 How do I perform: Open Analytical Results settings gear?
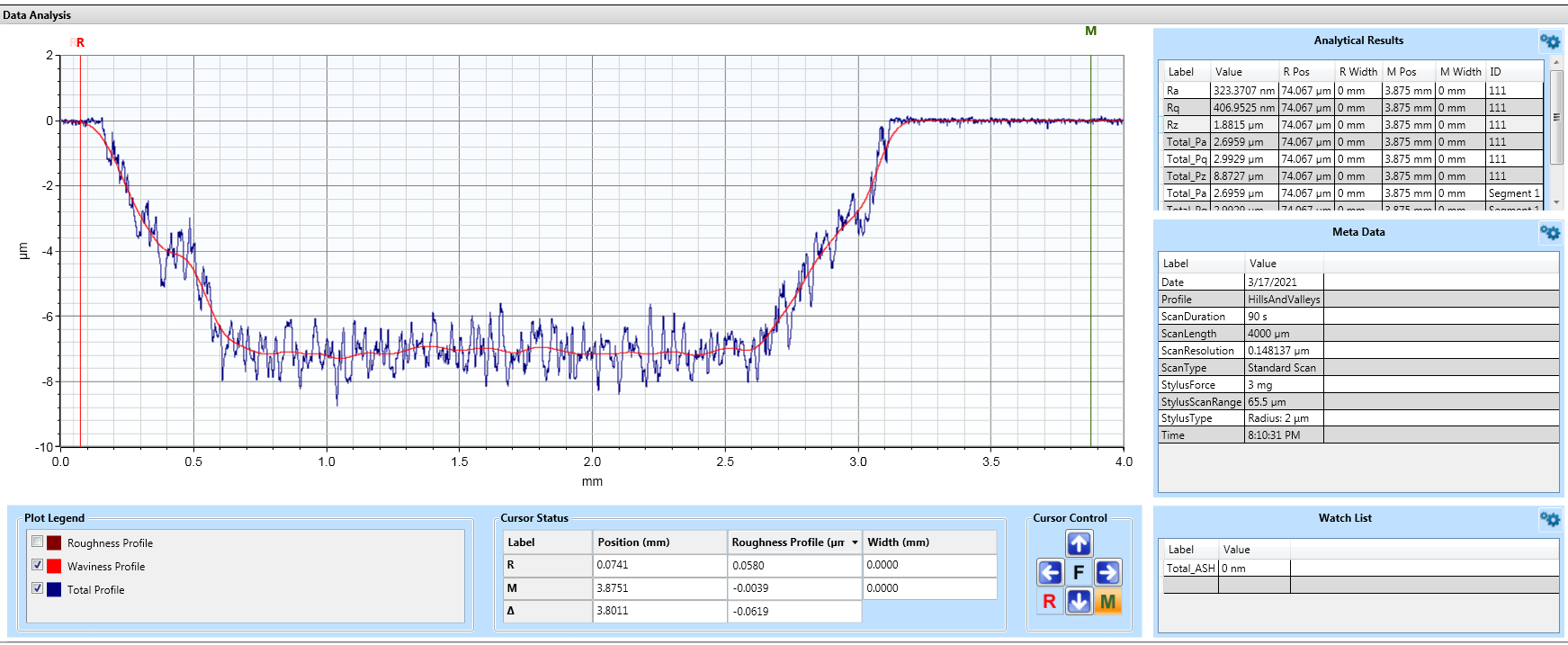click(x=1549, y=41)
